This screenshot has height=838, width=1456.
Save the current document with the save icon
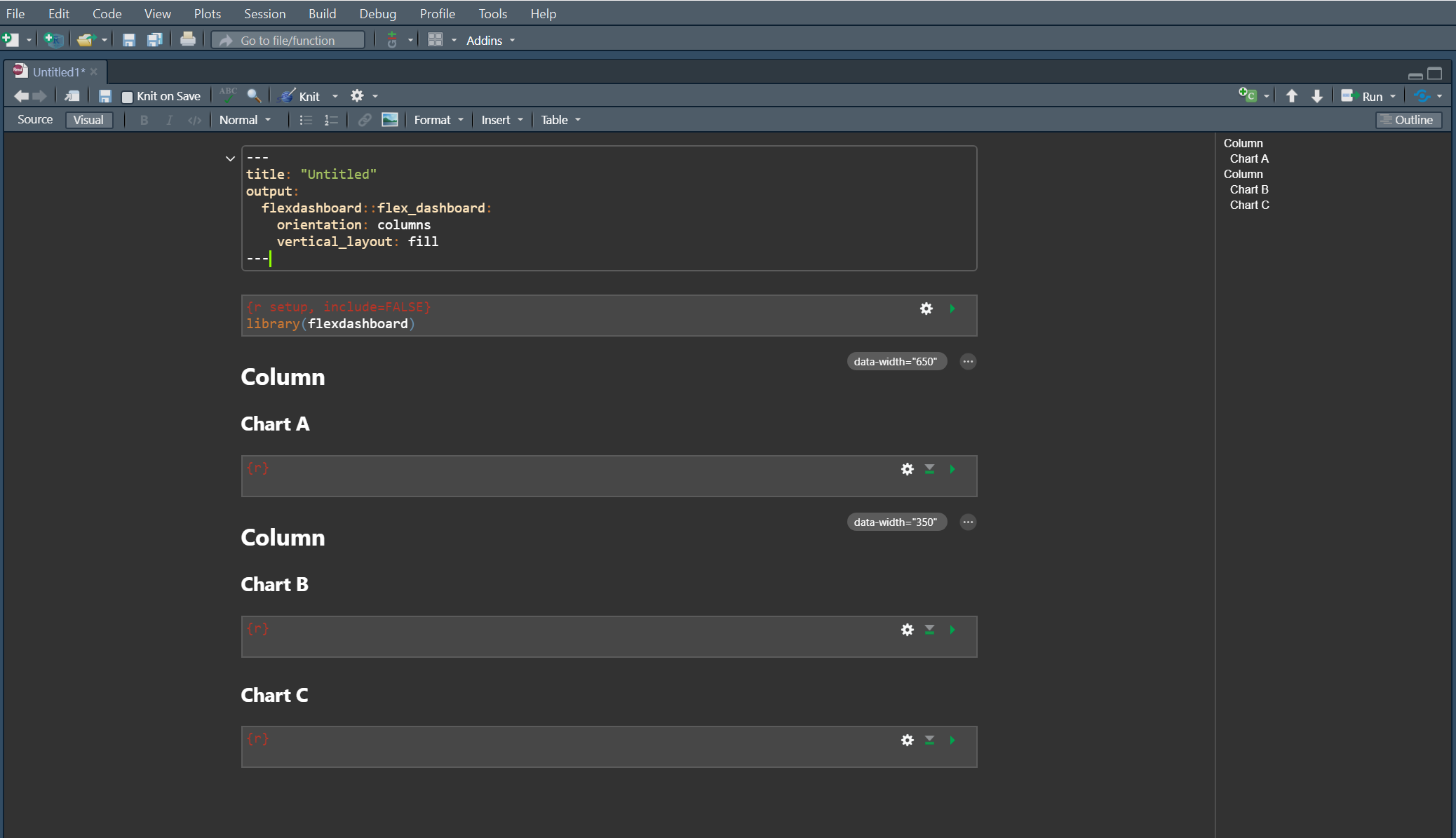(x=128, y=39)
